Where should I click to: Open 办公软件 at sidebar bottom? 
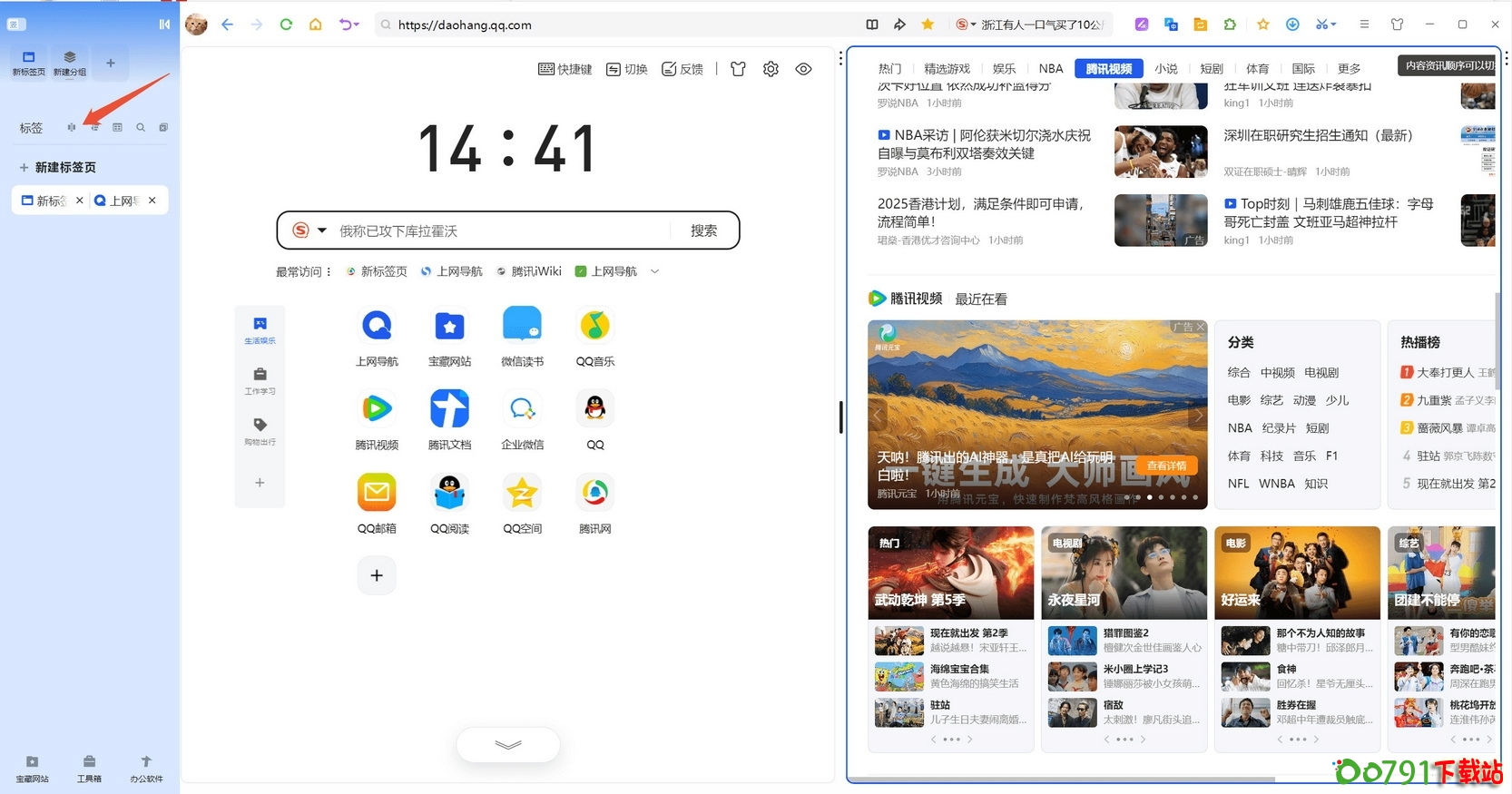(x=146, y=769)
